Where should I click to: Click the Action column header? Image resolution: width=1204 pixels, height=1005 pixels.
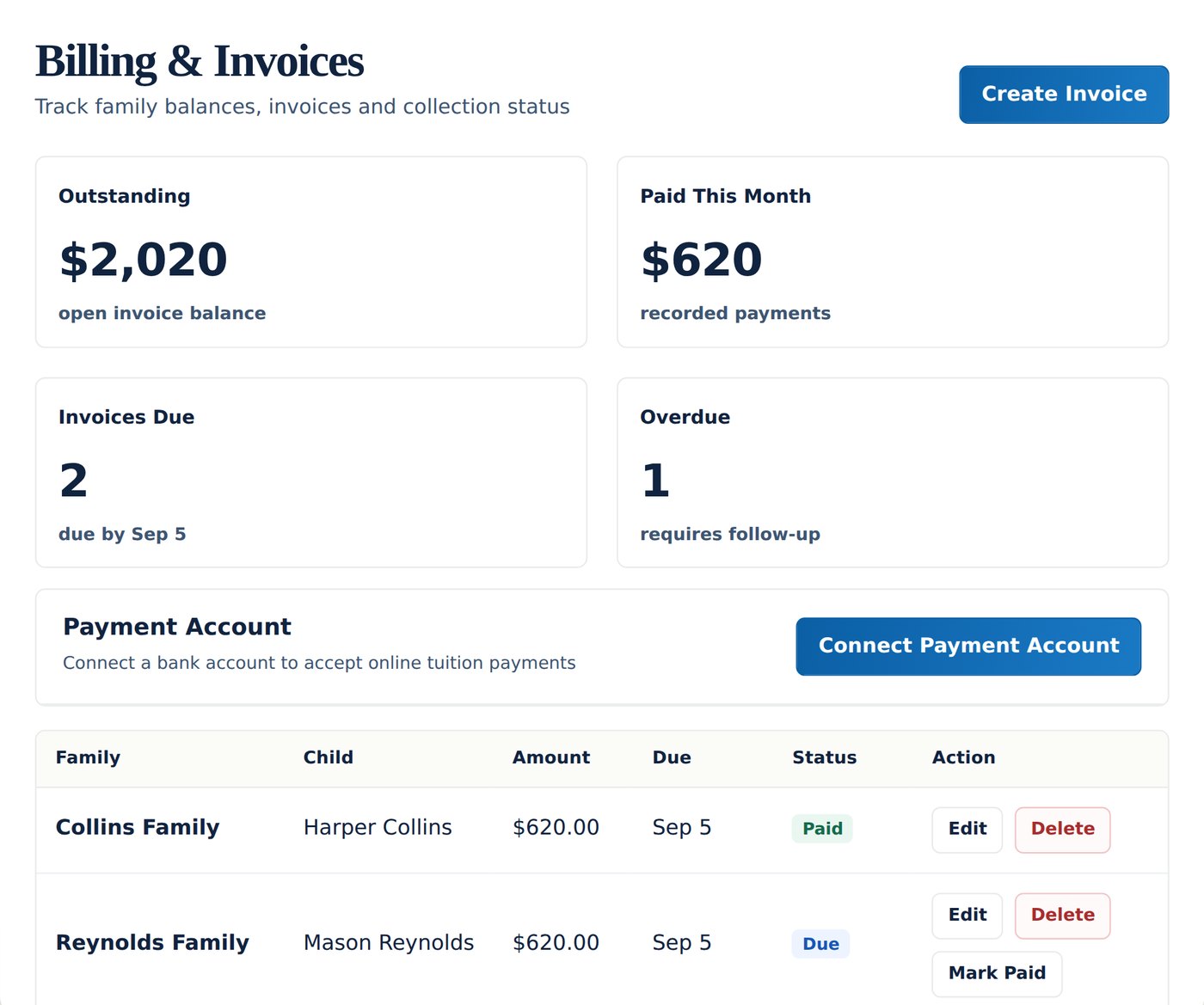coord(964,757)
